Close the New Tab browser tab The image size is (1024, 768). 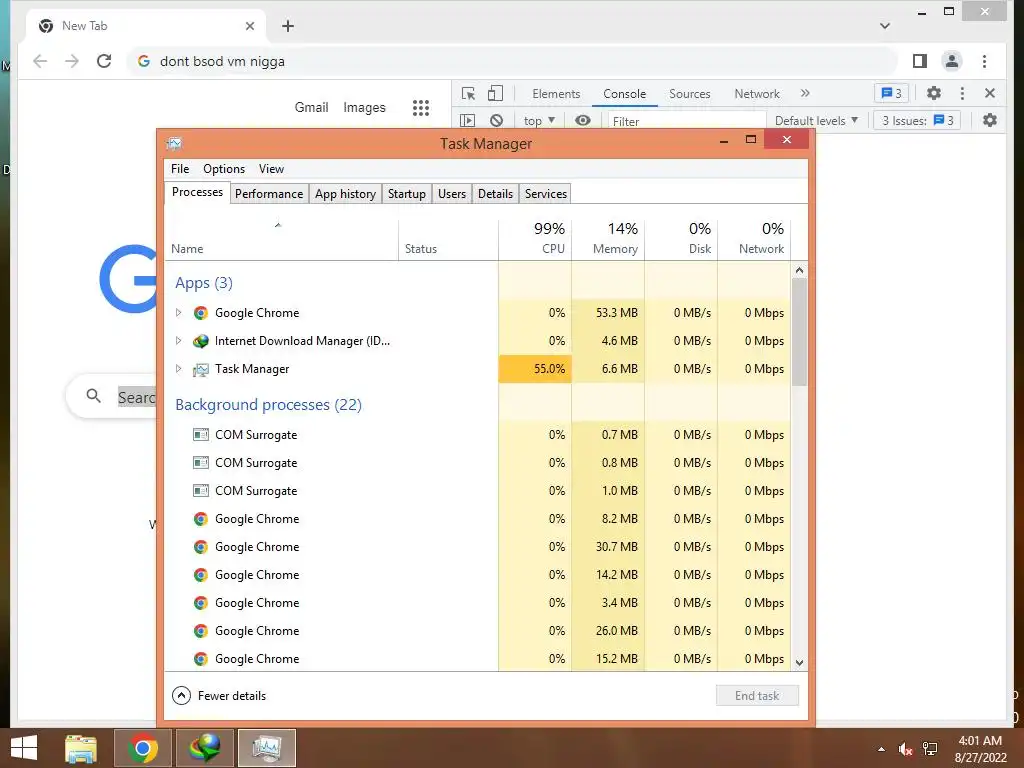[250, 26]
